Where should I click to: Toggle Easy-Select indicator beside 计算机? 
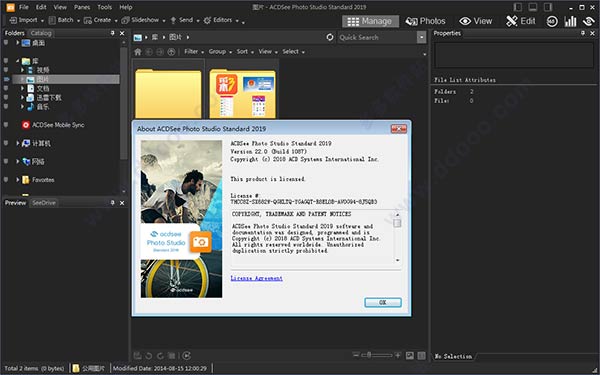[6, 143]
